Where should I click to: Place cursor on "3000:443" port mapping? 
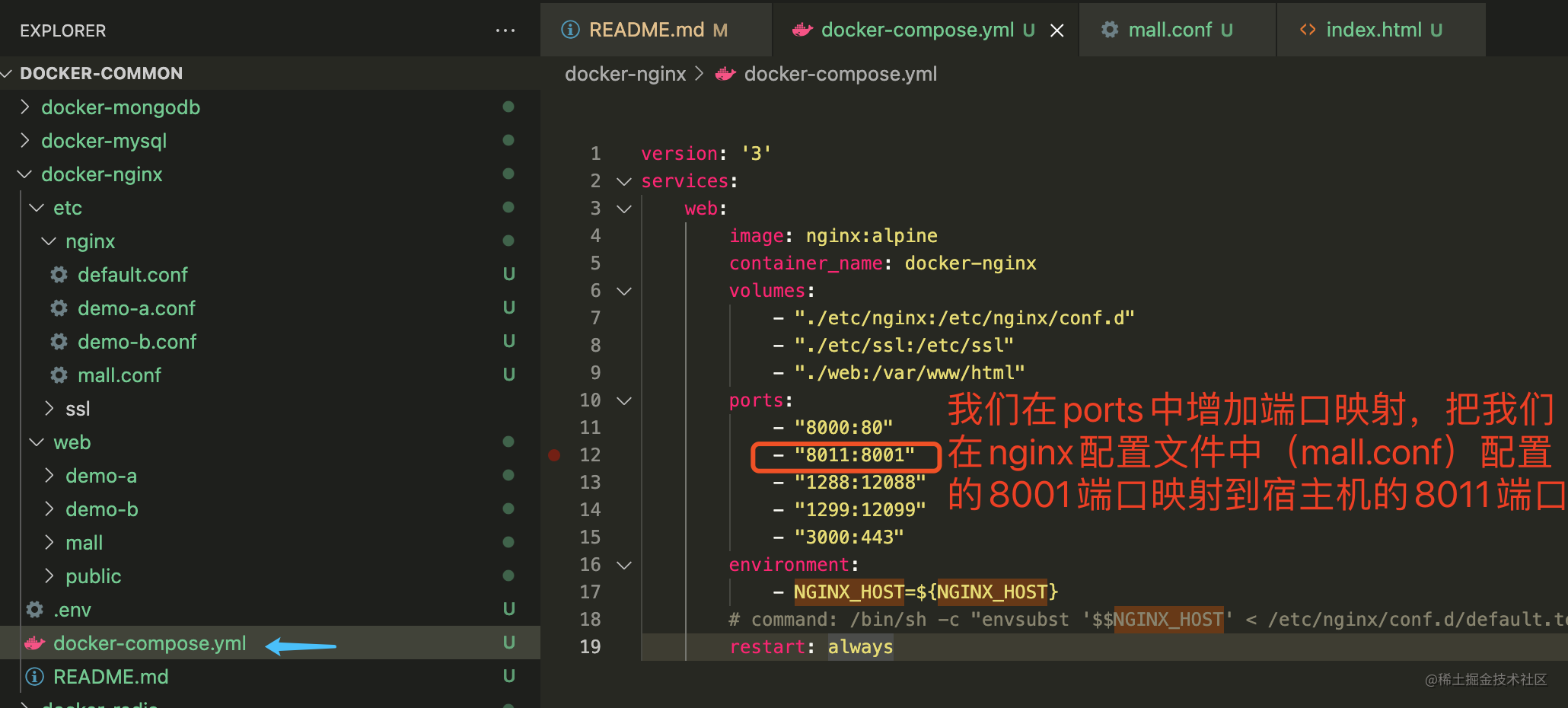coord(849,537)
